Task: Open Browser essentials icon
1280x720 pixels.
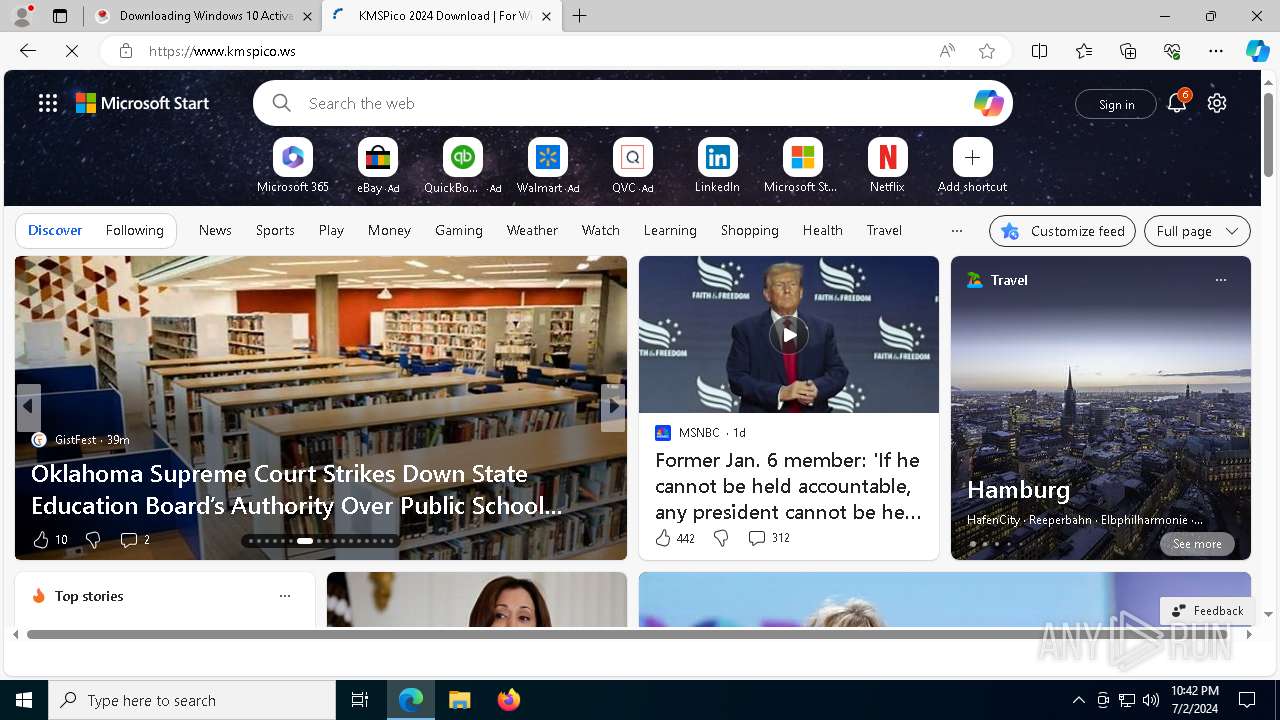Action: (1172, 51)
